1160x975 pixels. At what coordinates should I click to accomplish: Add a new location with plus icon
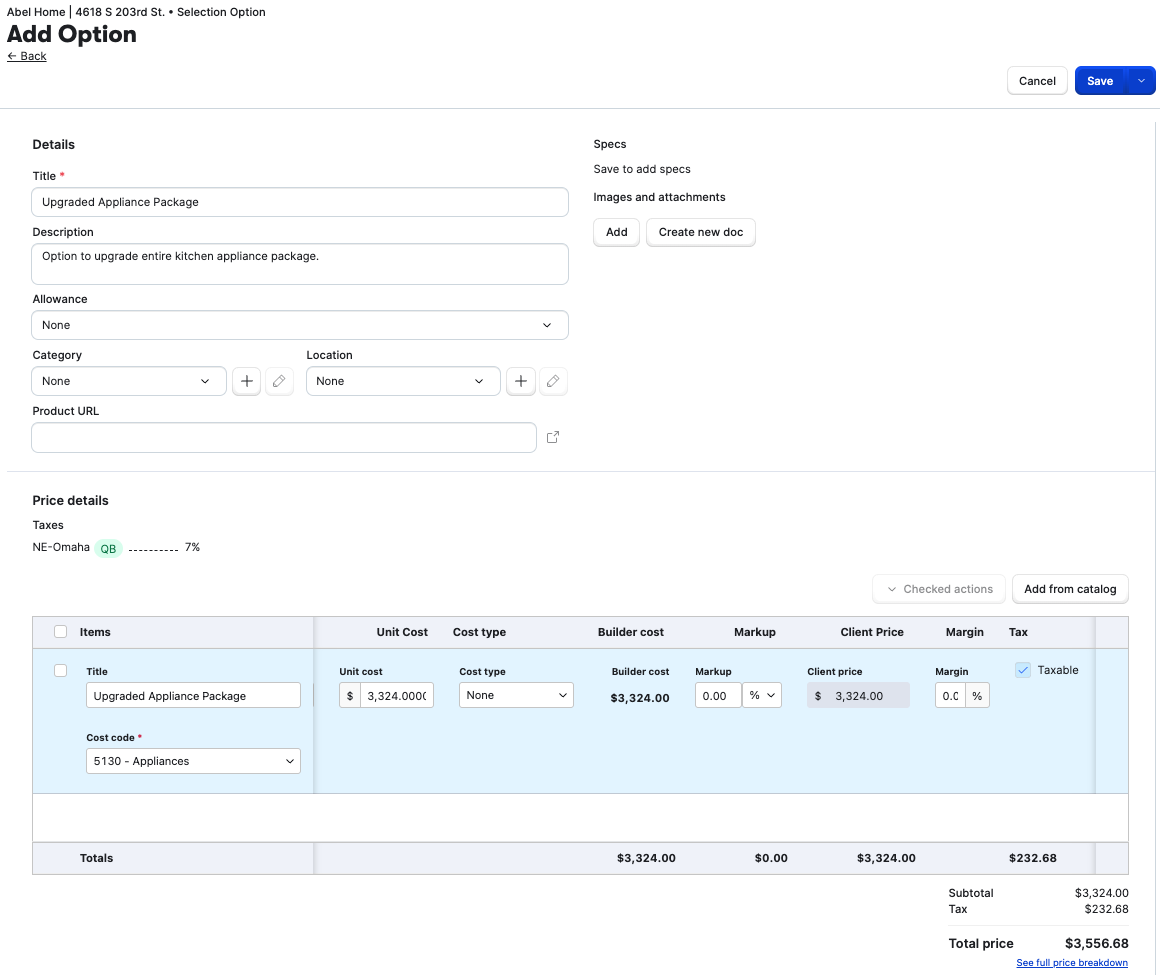click(x=521, y=381)
